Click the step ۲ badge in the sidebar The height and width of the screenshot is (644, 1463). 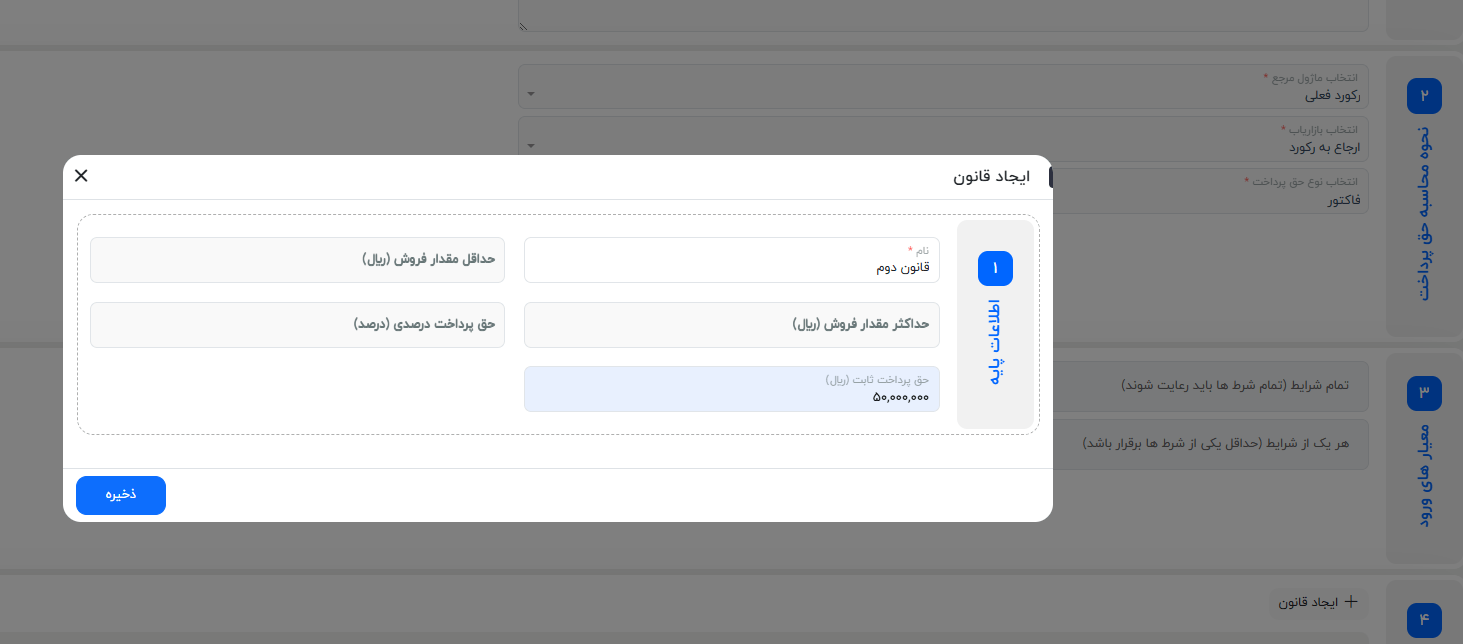coord(1423,95)
